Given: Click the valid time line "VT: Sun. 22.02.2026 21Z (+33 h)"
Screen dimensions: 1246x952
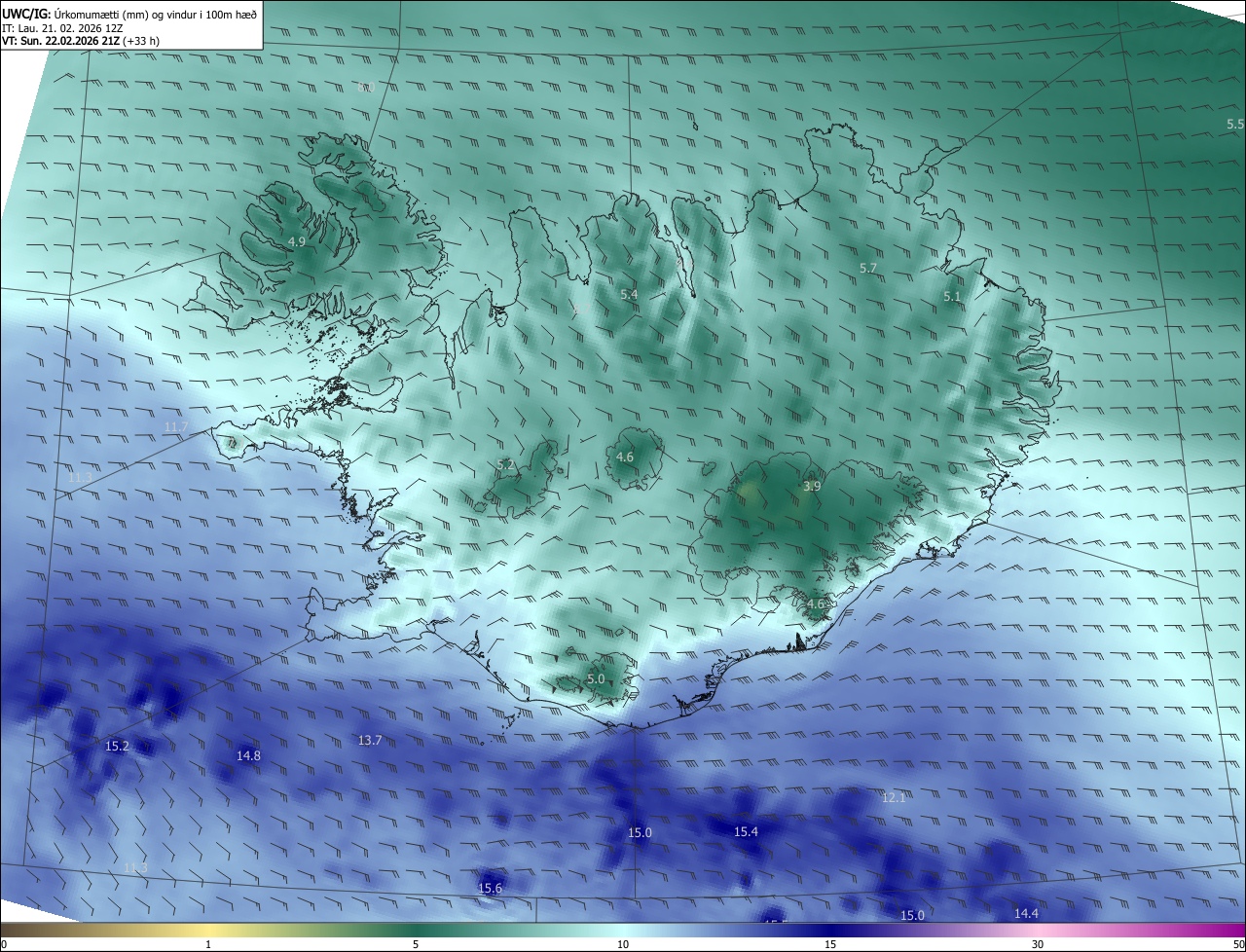Looking at the screenshot, I should coord(81,41).
